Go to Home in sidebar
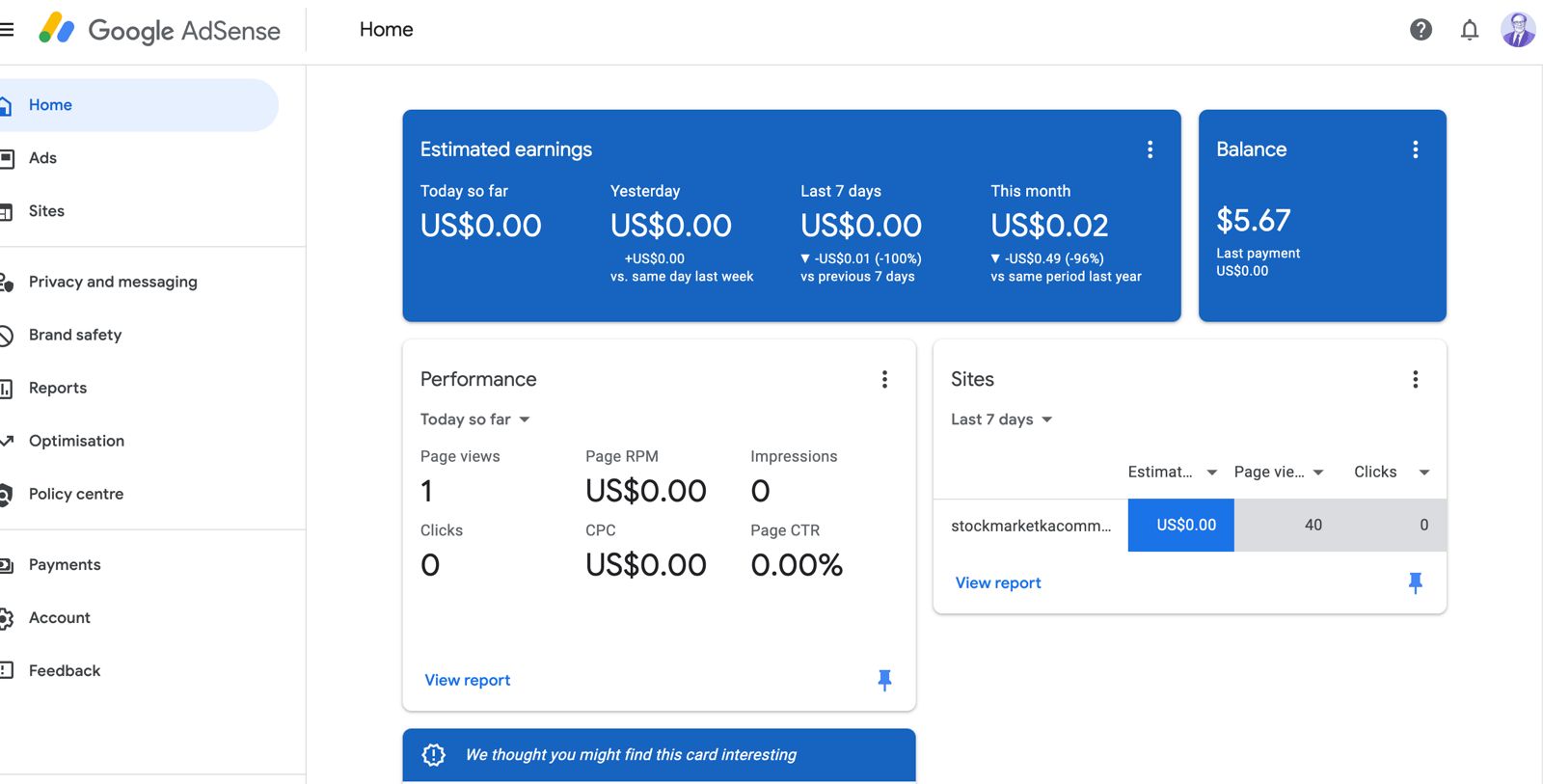 coord(50,105)
